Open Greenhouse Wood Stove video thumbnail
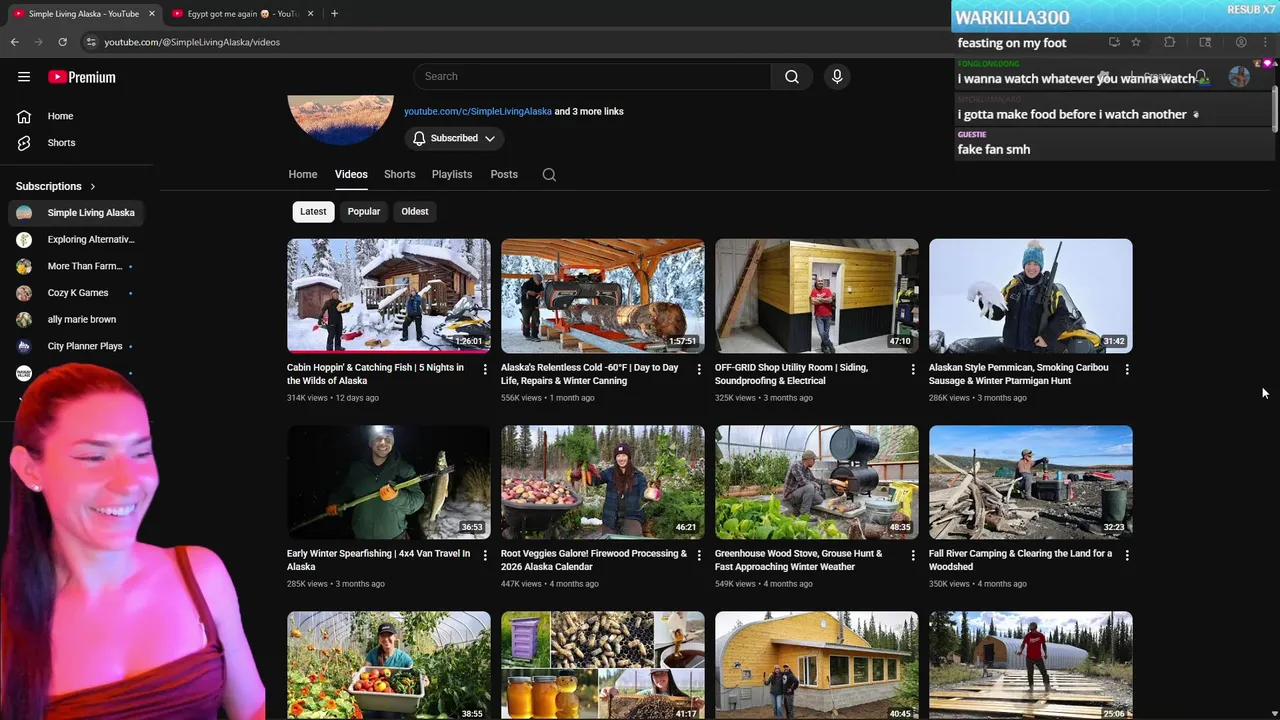This screenshot has width=1280, height=720. [817, 482]
